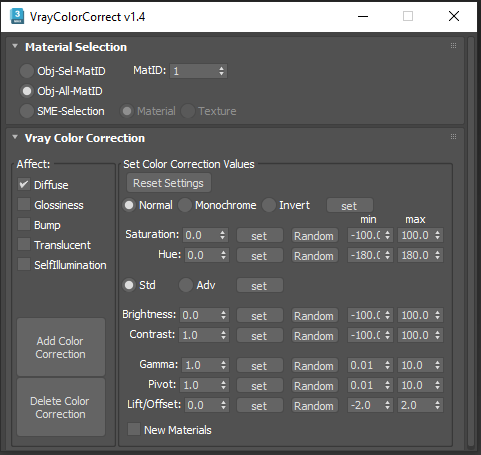Click the vertical scrollbar on the right
The image size is (481, 455).
tap(471, 242)
